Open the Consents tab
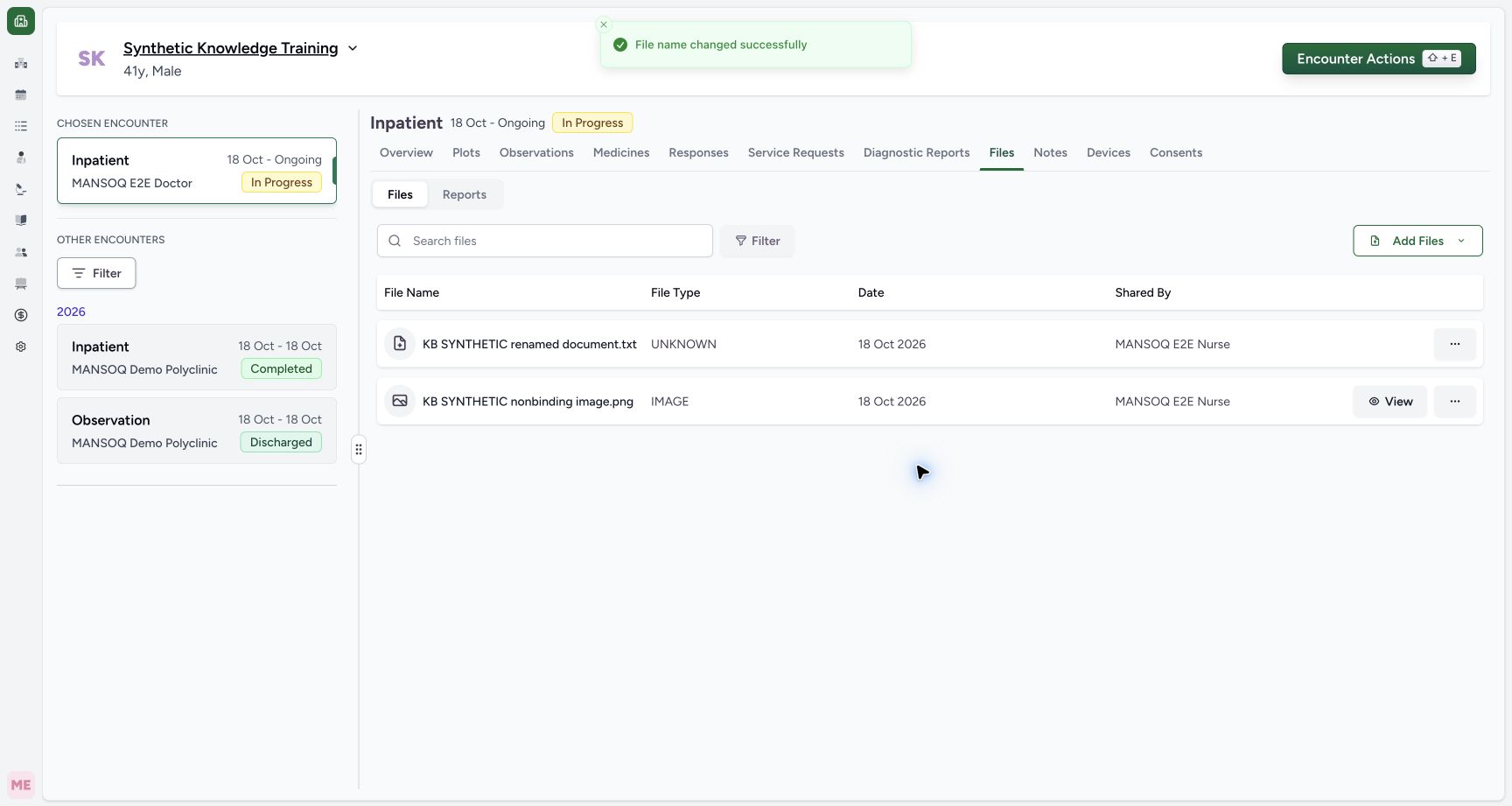The width and height of the screenshot is (1512, 806). tap(1176, 152)
